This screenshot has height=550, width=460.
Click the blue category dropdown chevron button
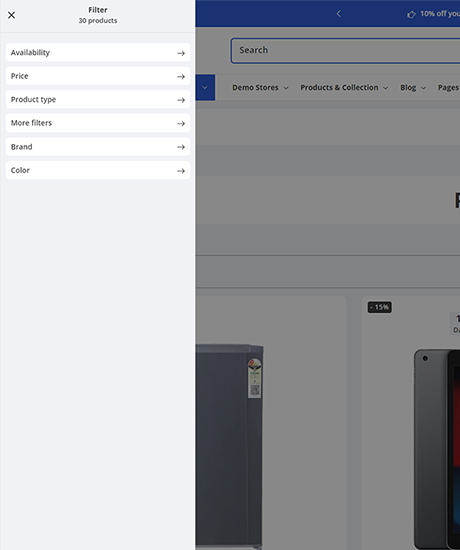tap(205, 87)
